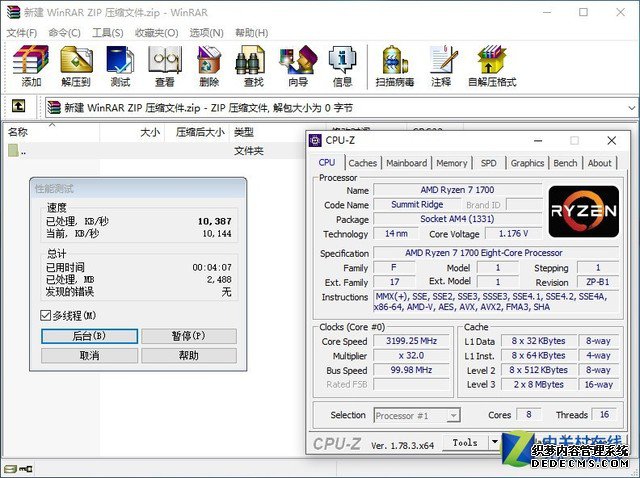Open the Processor #1 selection dropdown

pyautogui.click(x=417, y=416)
